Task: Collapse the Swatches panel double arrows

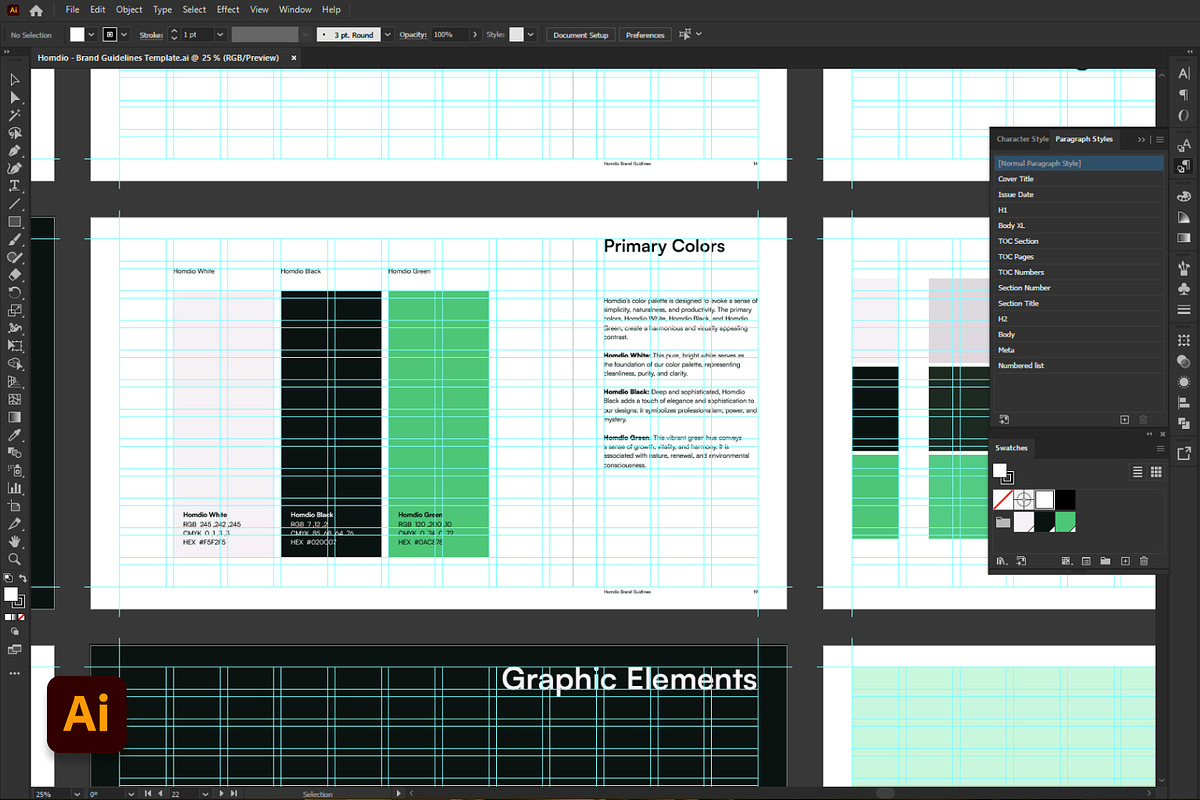Action: pyautogui.click(x=1148, y=434)
